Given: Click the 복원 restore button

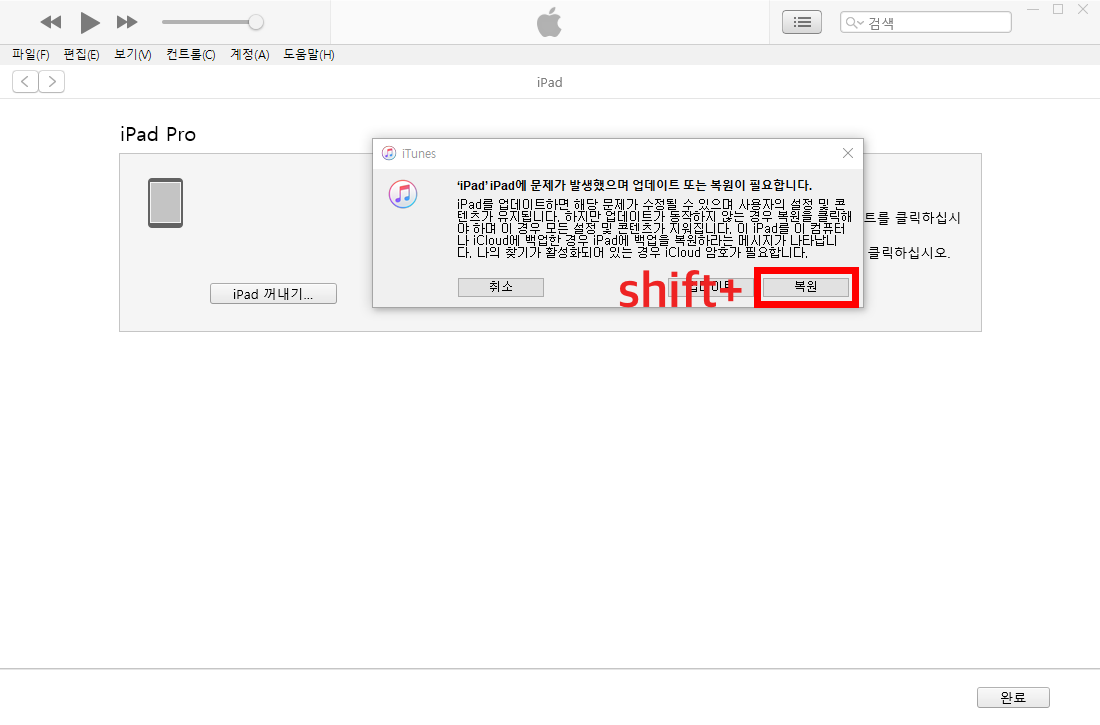Looking at the screenshot, I should (x=806, y=287).
